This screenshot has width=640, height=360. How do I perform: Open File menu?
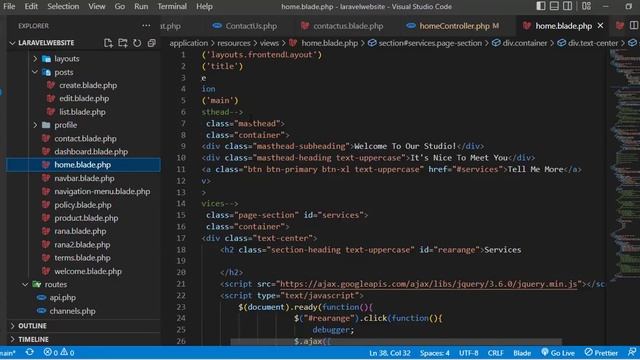(x=9, y=7)
